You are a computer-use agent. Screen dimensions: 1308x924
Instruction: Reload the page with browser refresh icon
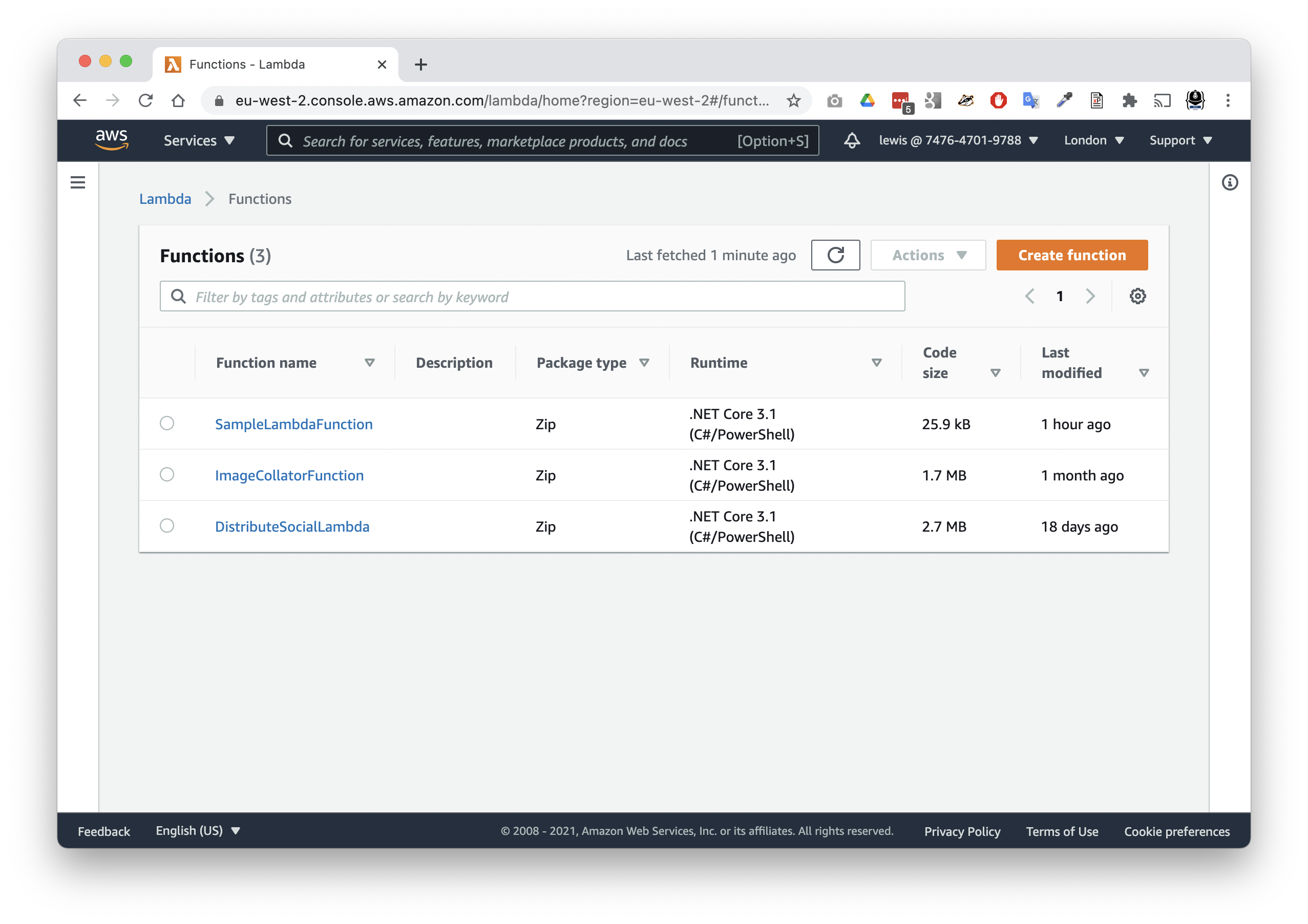click(146, 101)
